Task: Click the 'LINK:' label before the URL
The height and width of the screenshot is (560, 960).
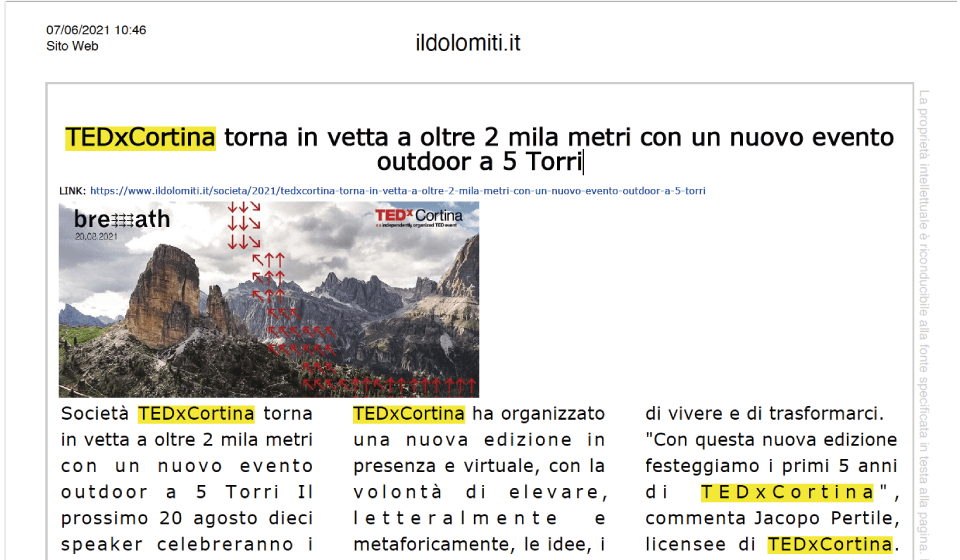Action: [72, 190]
